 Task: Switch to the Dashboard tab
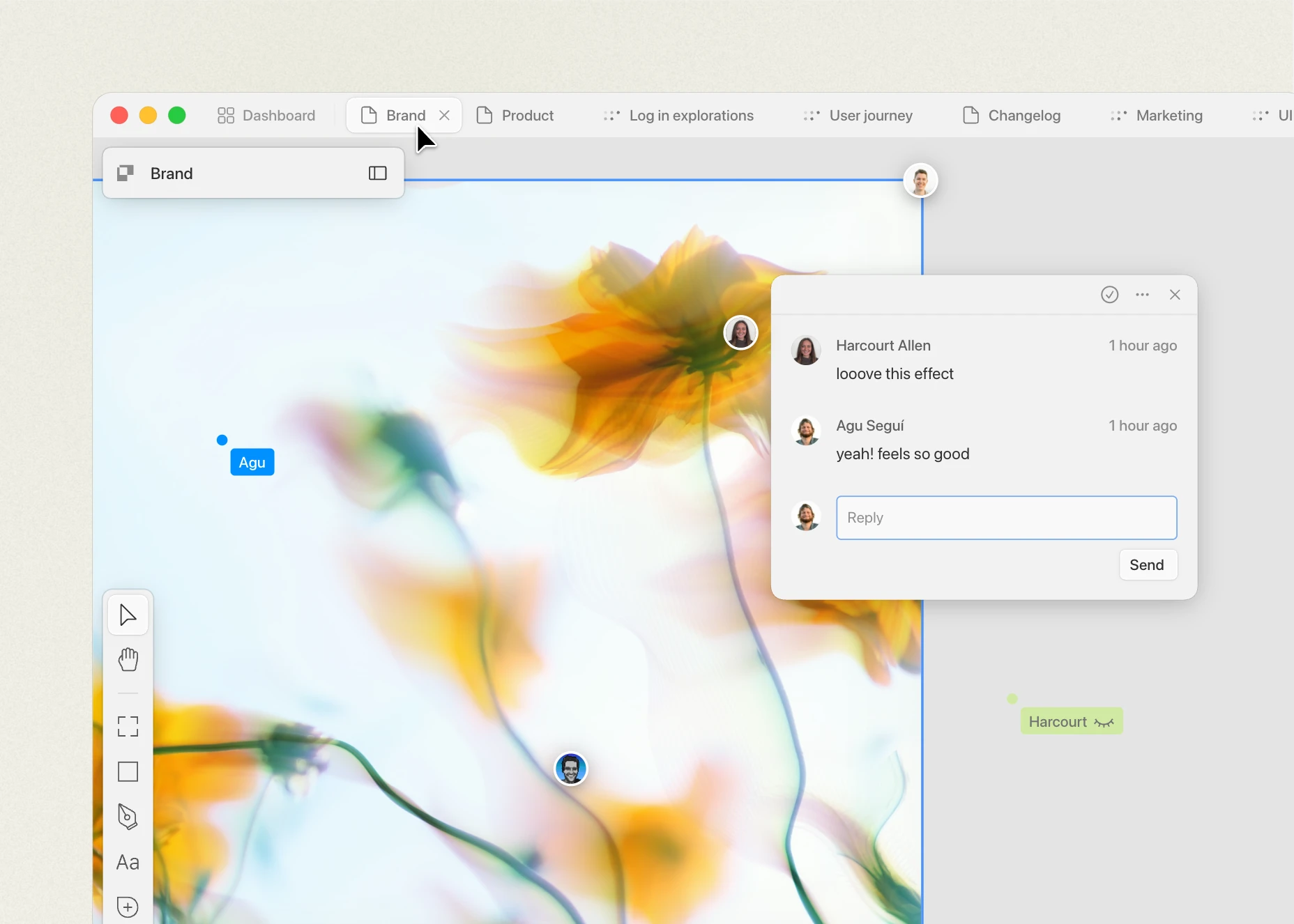point(266,115)
